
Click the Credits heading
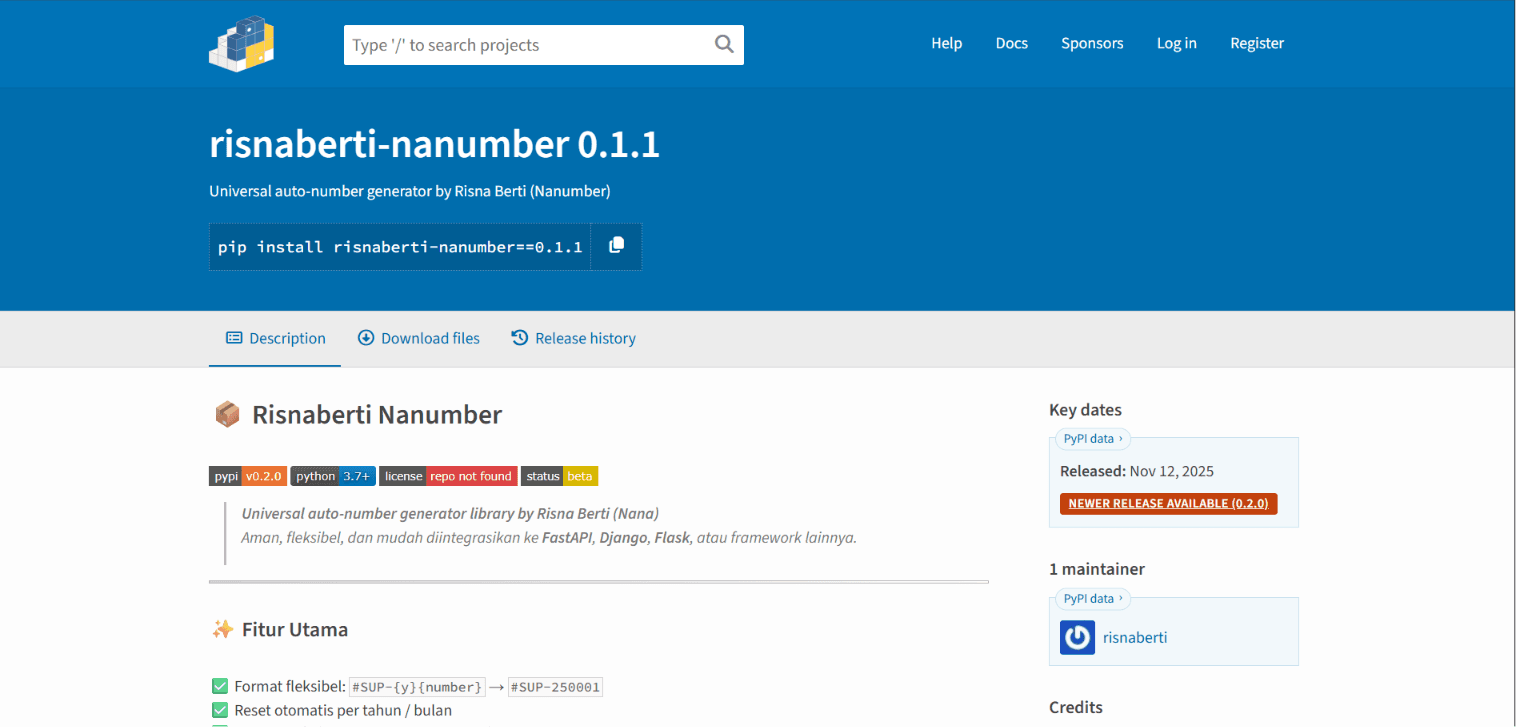[x=1076, y=707]
